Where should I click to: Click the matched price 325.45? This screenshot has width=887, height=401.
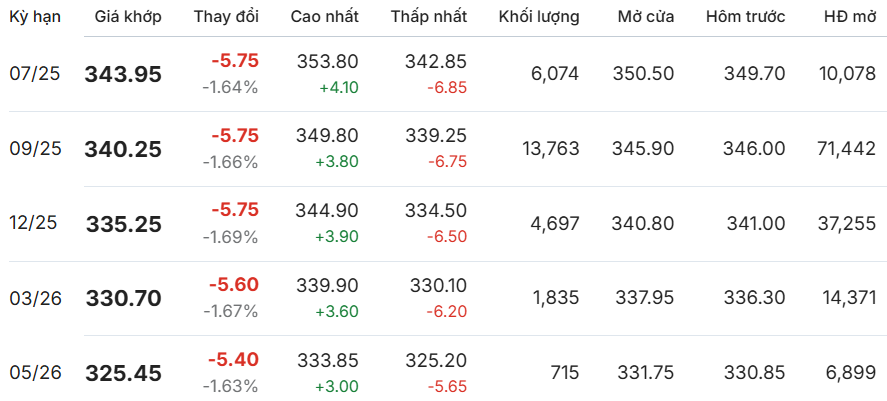(123, 373)
